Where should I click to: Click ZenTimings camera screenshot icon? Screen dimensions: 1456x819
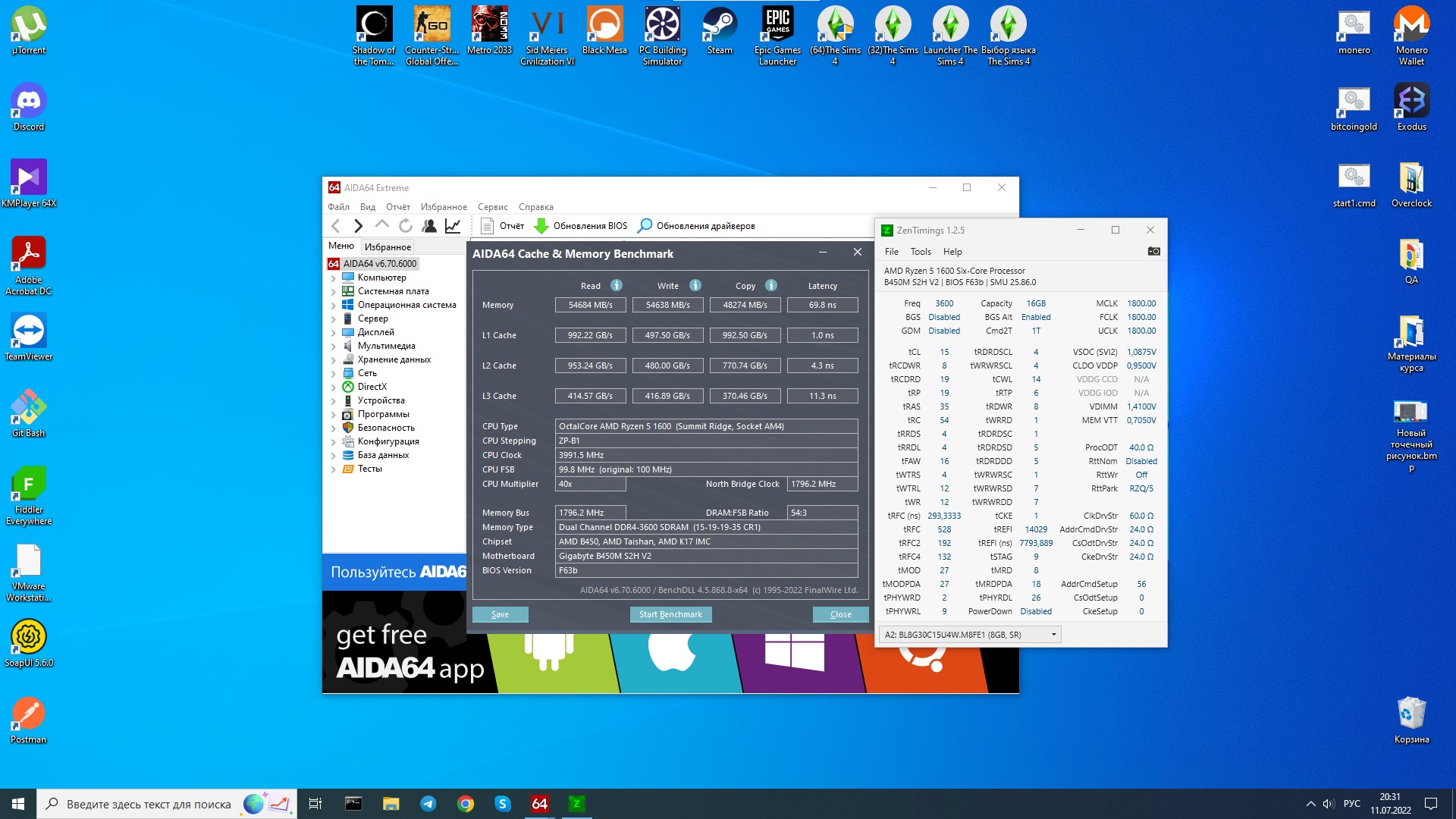click(x=1153, y=252)
